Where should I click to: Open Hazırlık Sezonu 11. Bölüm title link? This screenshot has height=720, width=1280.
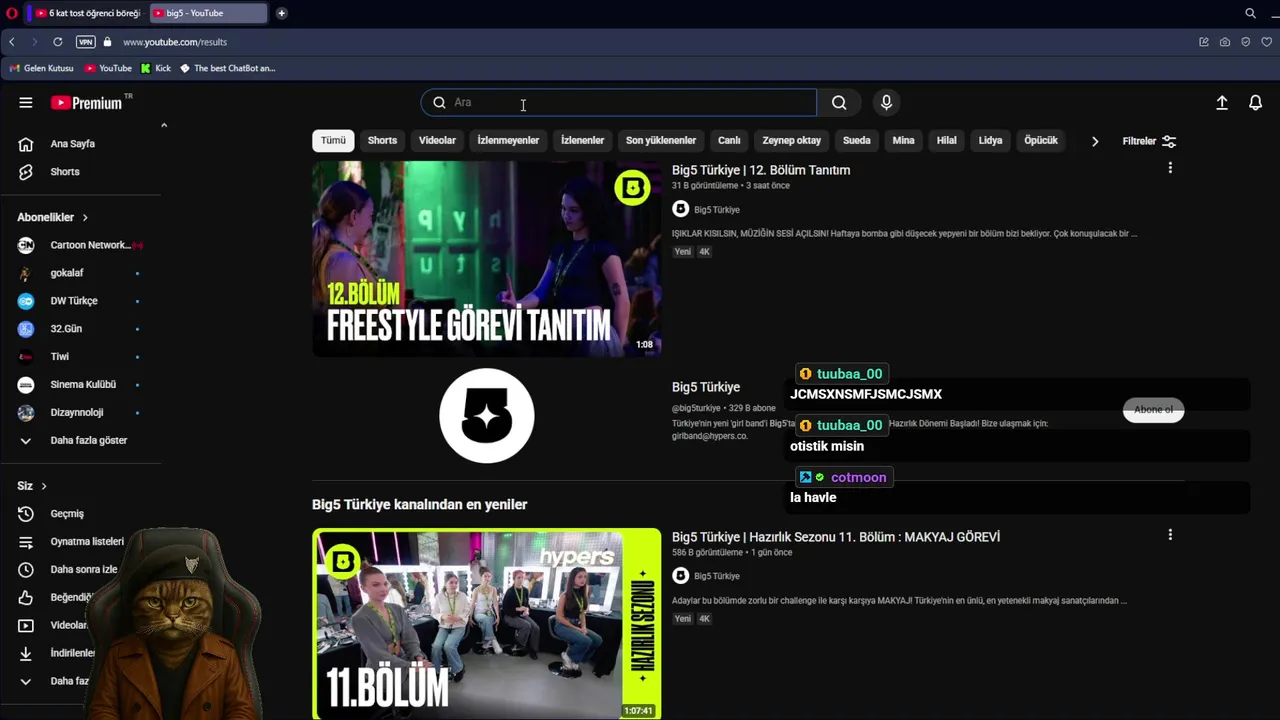(x=836, y=537)
